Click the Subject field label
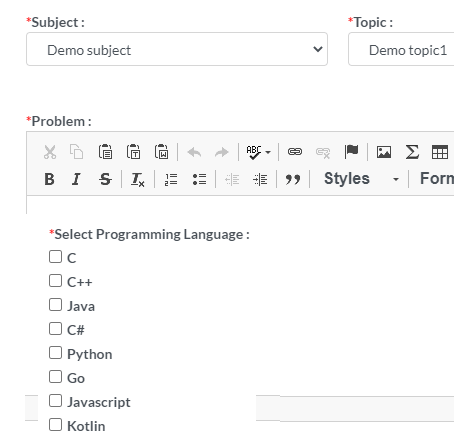 click(55, 23)
